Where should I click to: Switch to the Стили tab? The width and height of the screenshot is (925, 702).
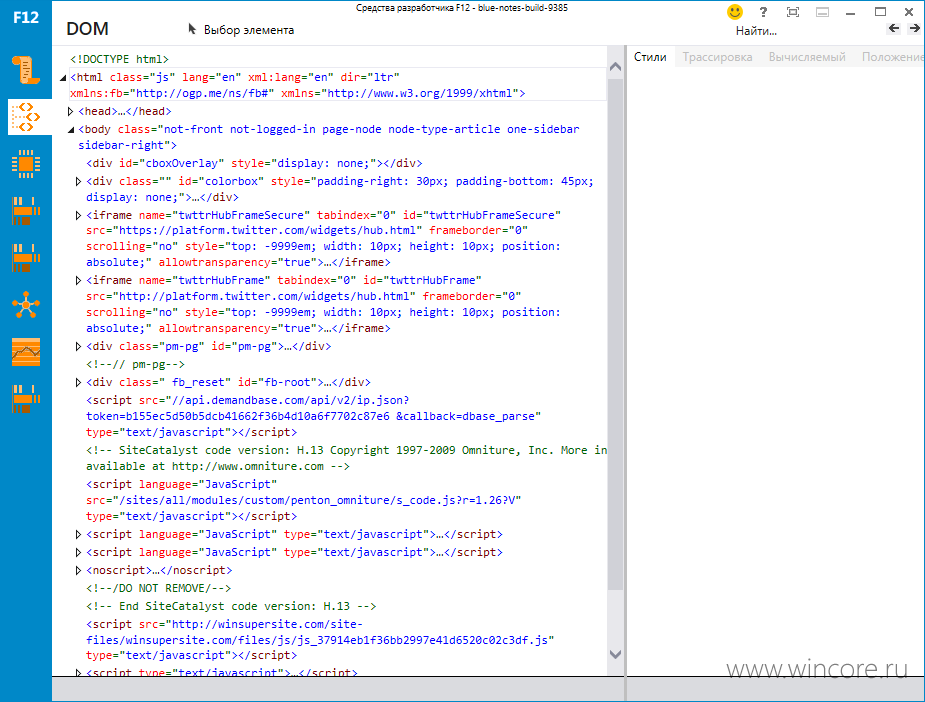[x=650, y=57]
